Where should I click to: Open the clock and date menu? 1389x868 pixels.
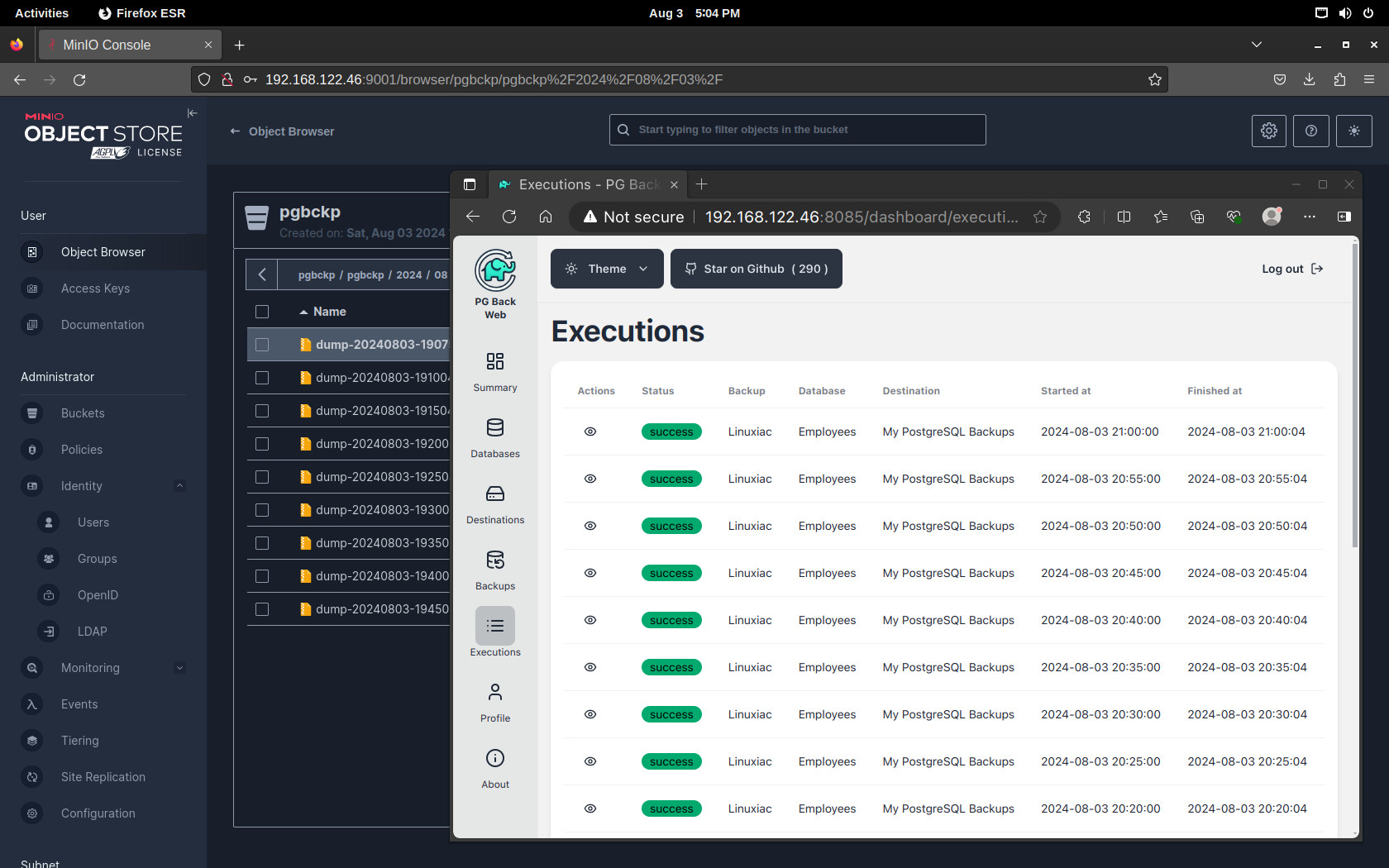click(x=694, y=13)
